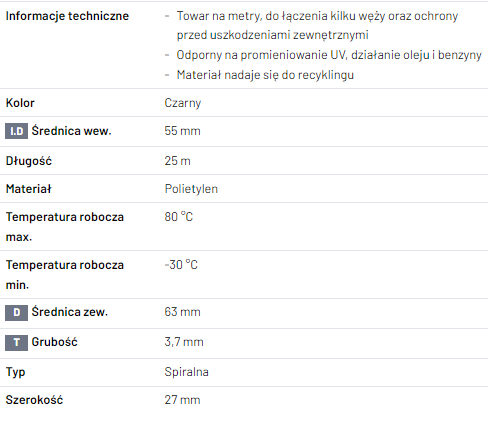Click the Szerokość 27 mm value
488x423 pixels.
pos(182,400)
